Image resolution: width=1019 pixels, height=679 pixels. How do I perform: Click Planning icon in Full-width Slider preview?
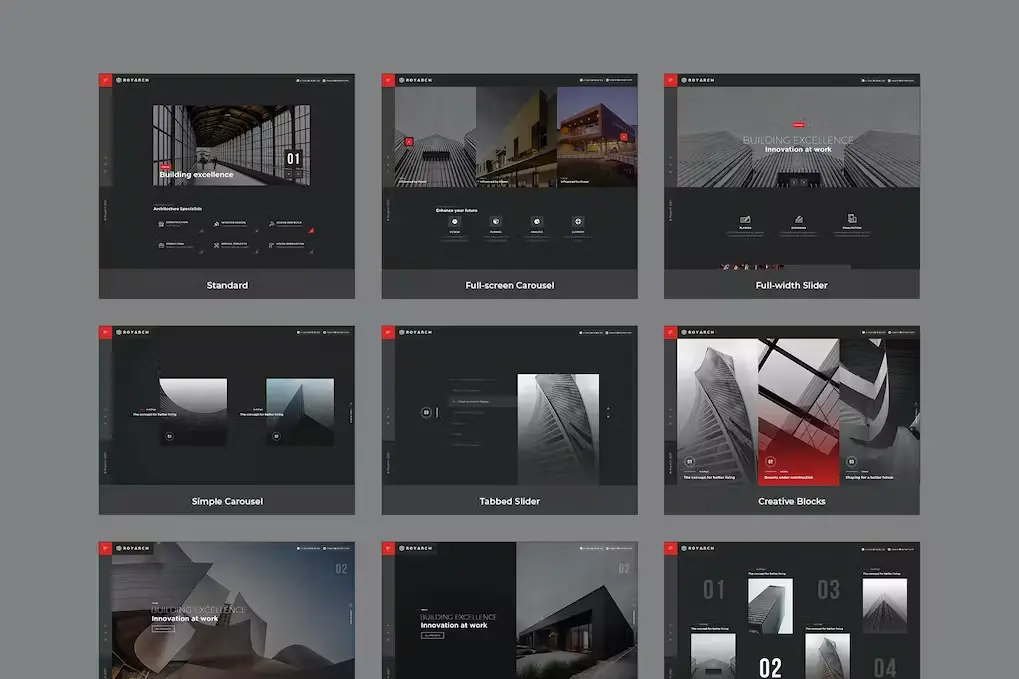tap(745, 219)
